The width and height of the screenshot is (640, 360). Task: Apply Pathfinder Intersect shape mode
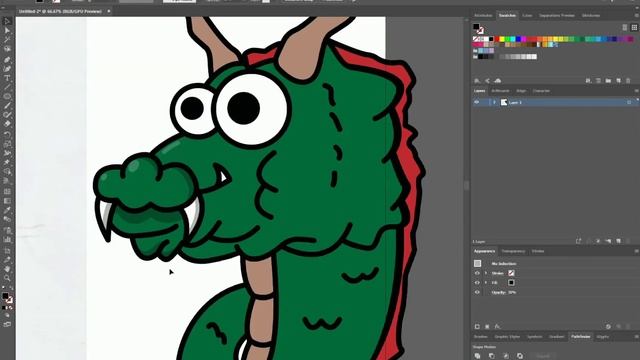pos(506,356)
